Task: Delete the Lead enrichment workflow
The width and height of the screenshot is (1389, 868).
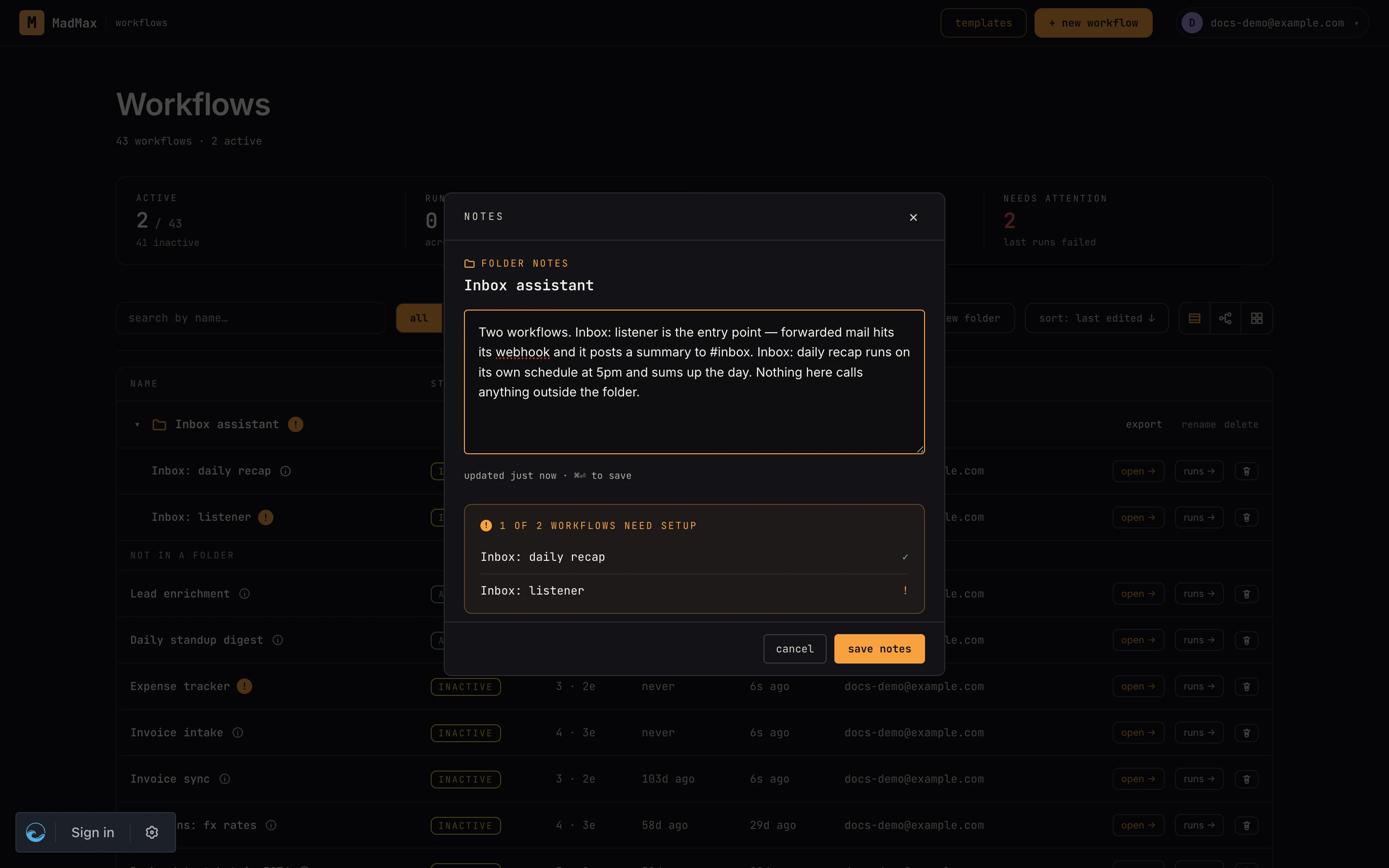Action: coord(1246,594)
